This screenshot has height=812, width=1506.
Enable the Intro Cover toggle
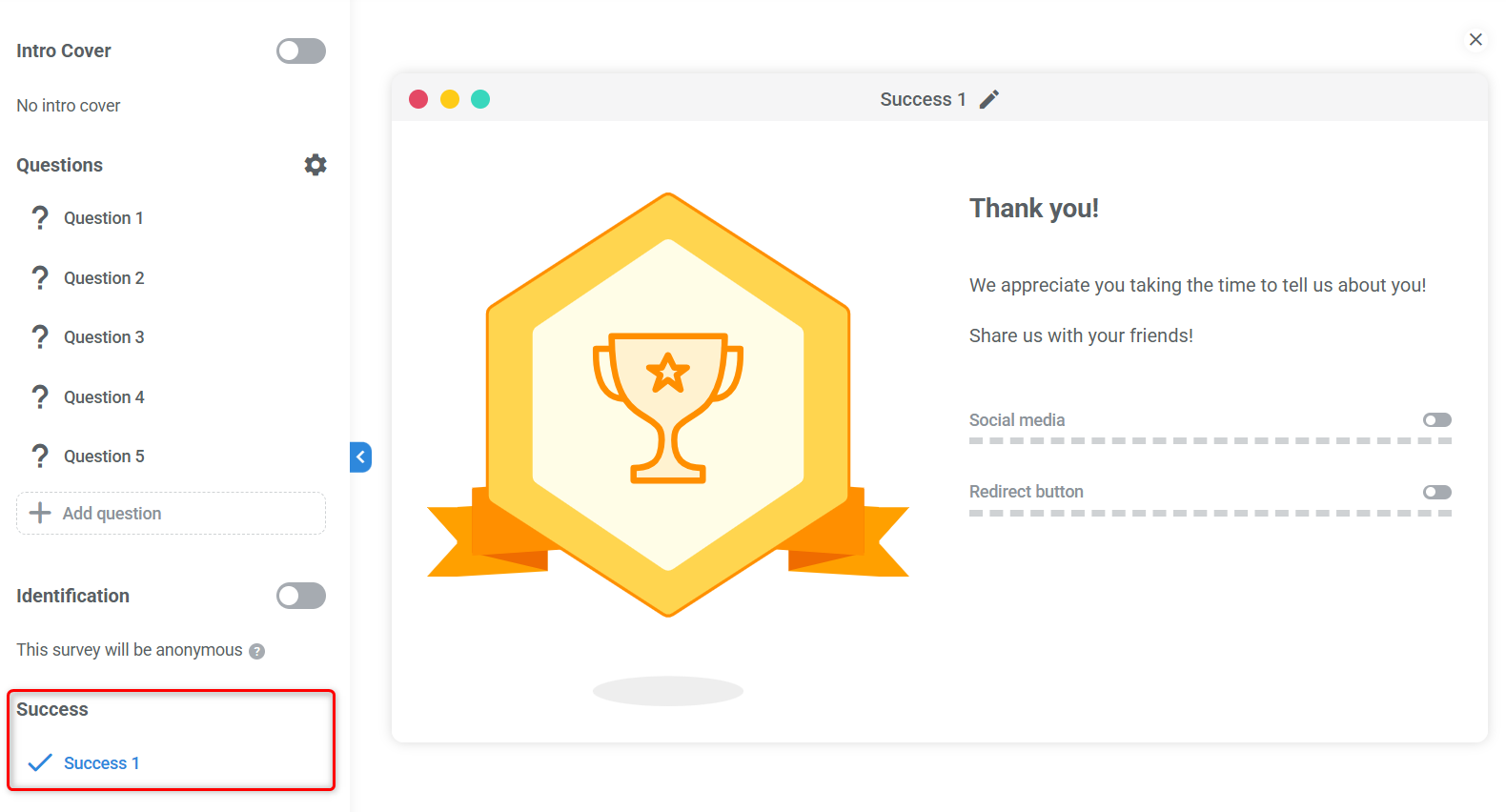click(x=301, y=51)
